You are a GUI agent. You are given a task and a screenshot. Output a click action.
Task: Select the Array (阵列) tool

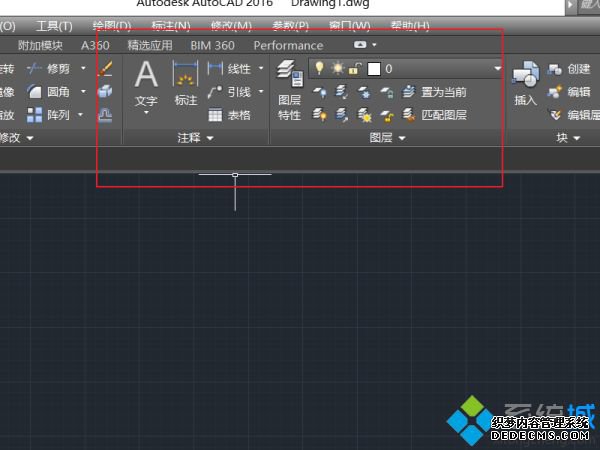49,115
